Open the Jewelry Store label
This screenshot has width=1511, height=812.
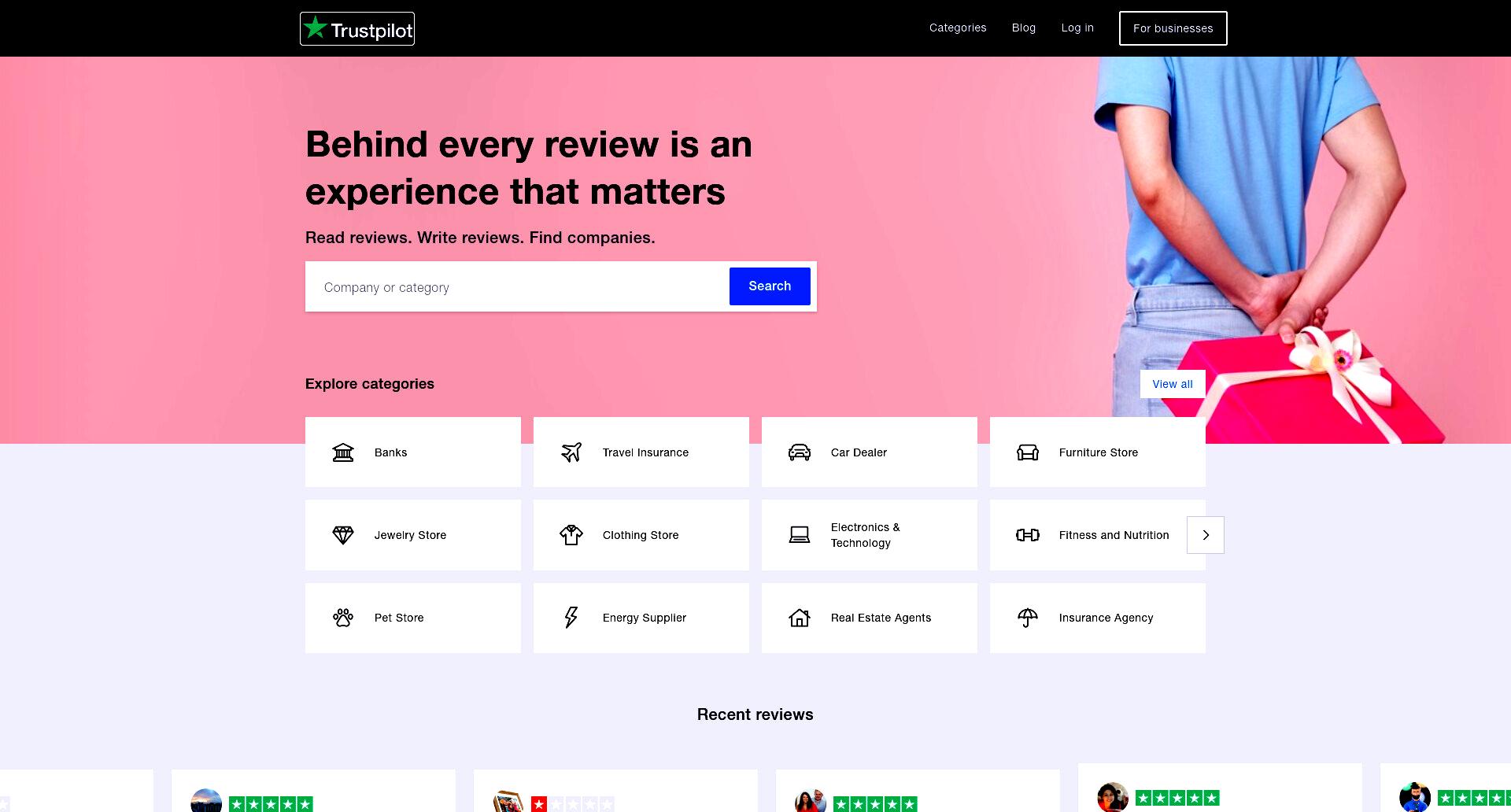(x=410, y=535)
